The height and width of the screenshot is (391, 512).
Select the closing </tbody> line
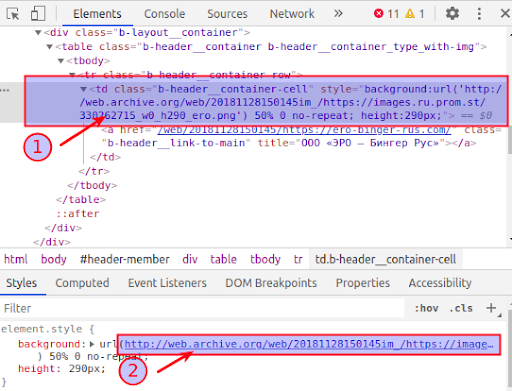tap(92, 185)
